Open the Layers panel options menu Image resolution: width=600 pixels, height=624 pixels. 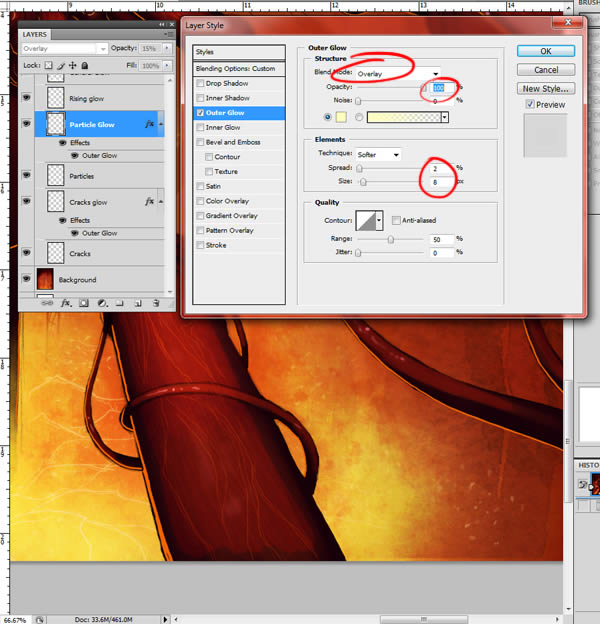coord(168,35)
